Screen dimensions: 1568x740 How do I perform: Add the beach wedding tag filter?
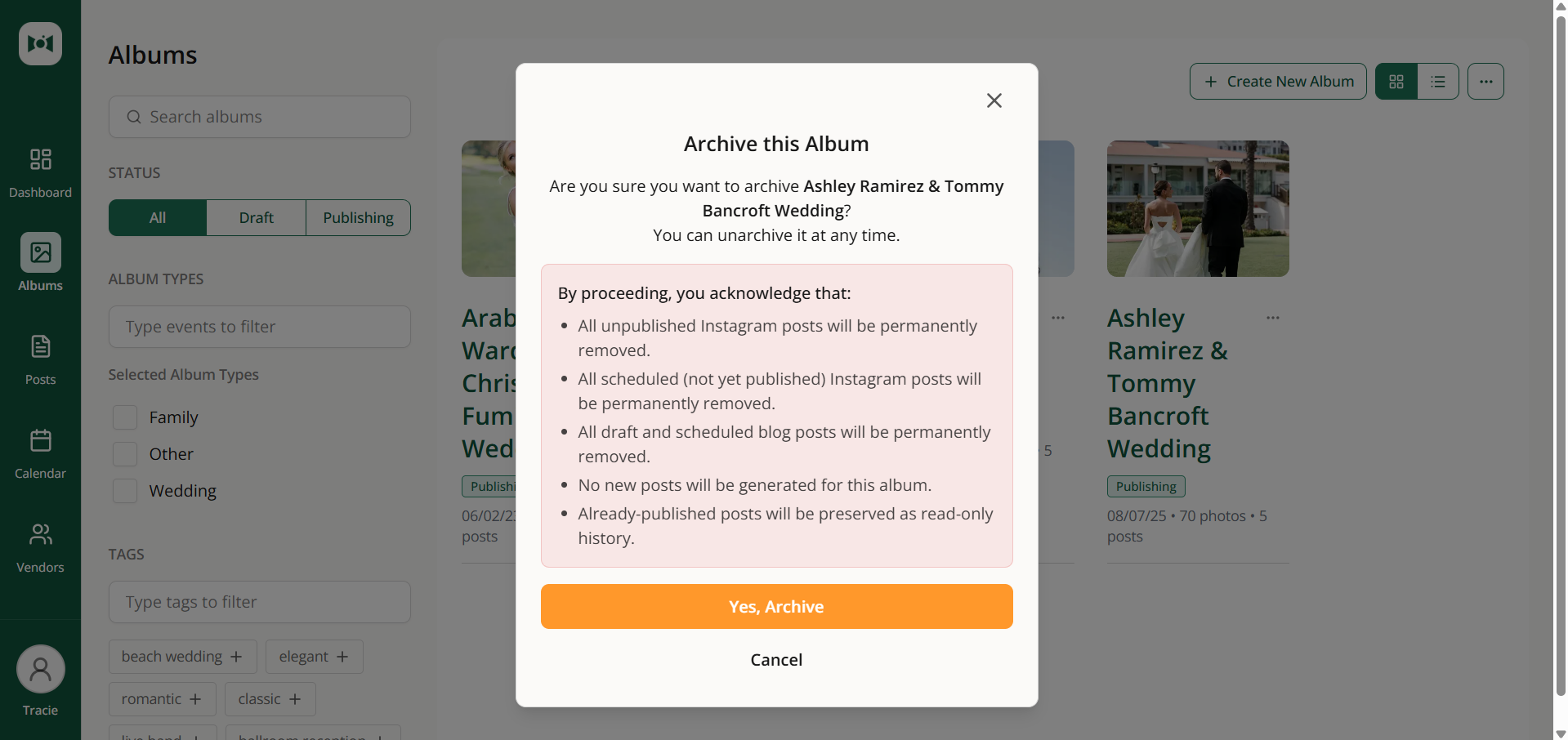(x=182, y=657)
